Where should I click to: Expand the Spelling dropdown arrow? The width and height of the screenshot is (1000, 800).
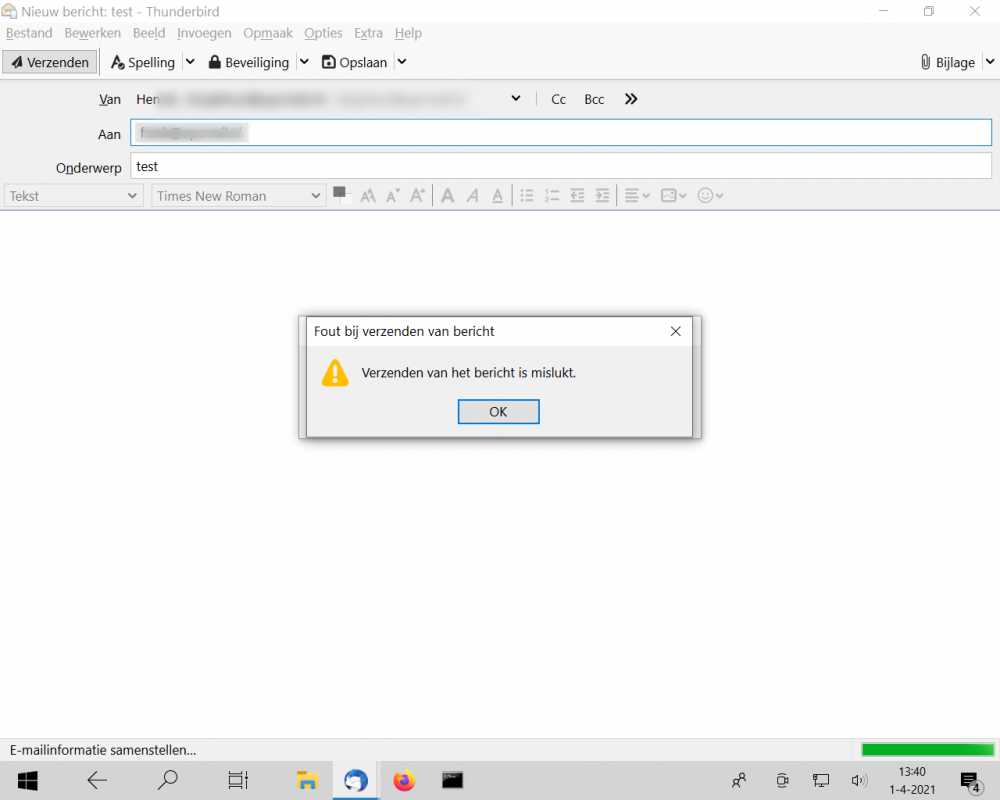[190, 62]
